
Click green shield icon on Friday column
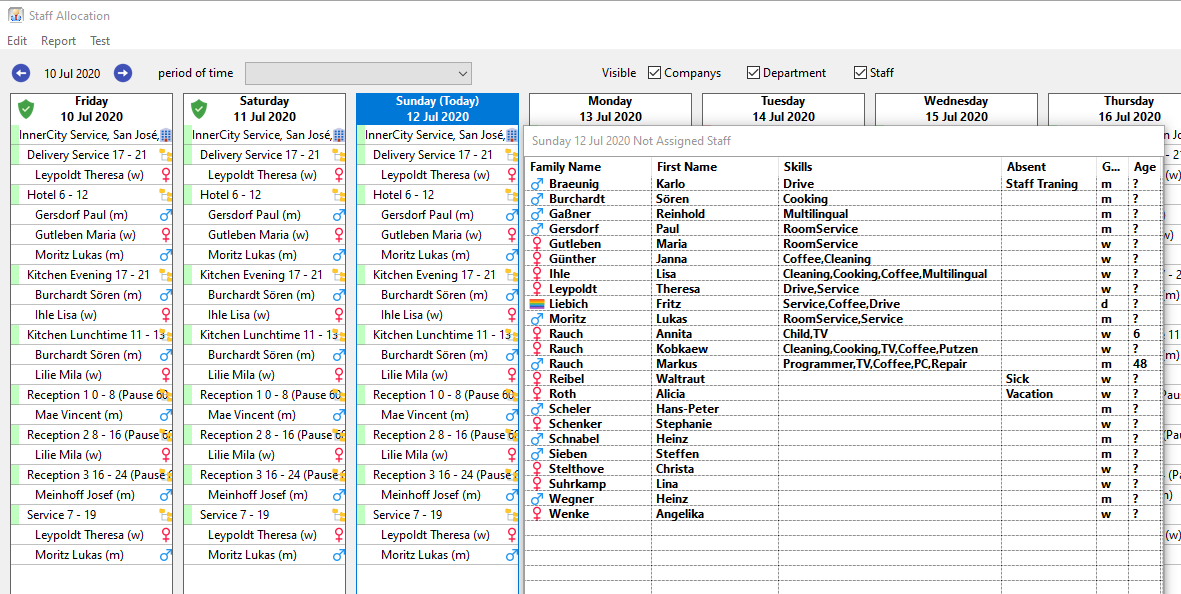pos(26,109)
